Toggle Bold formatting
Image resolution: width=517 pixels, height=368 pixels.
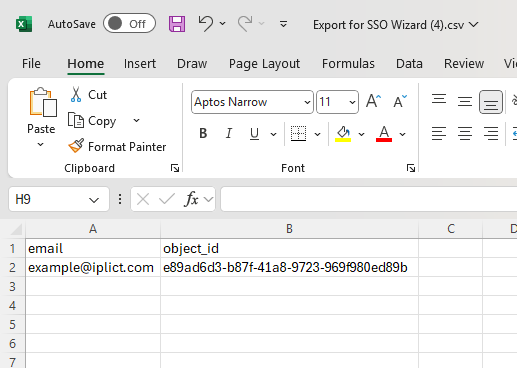pos(203,134)
